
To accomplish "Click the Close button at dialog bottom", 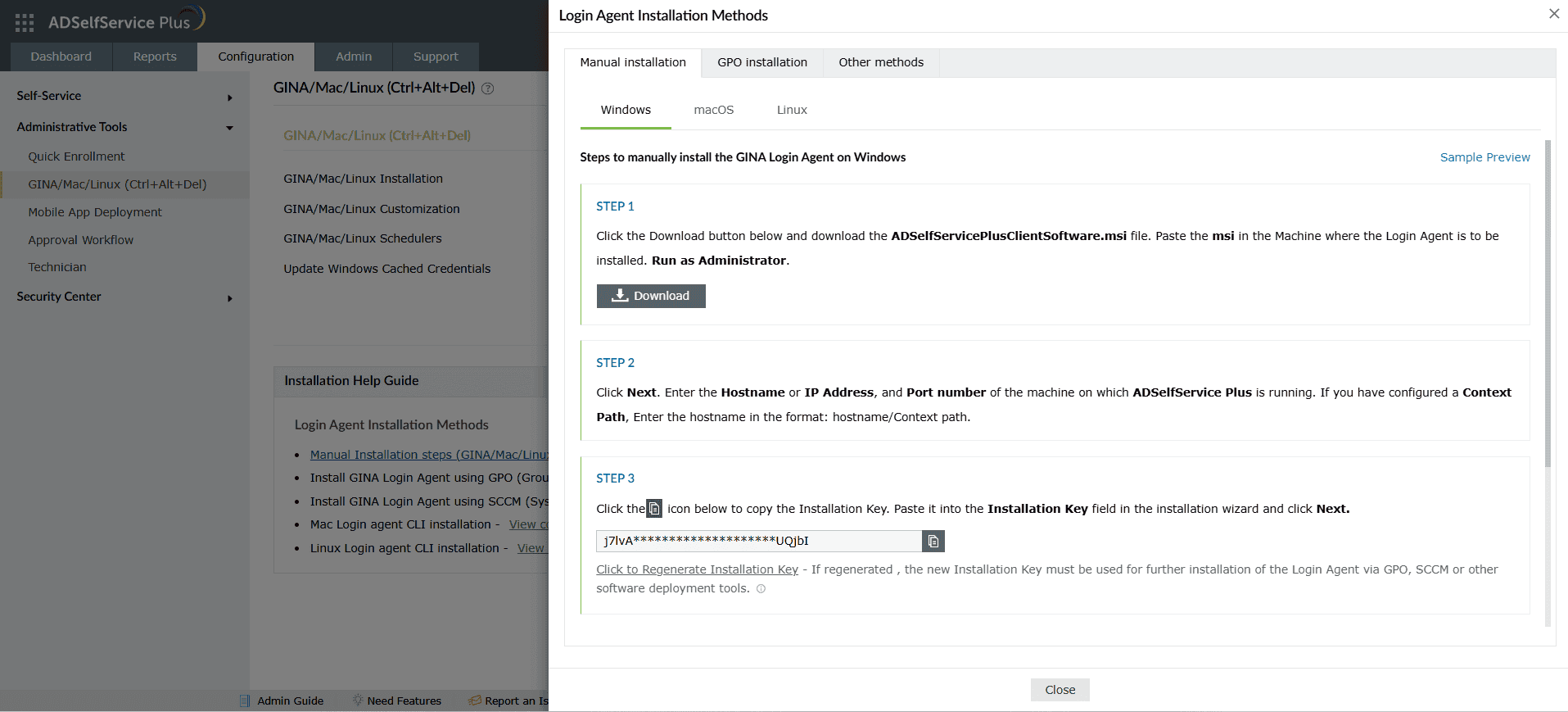I will (1060, 690).
